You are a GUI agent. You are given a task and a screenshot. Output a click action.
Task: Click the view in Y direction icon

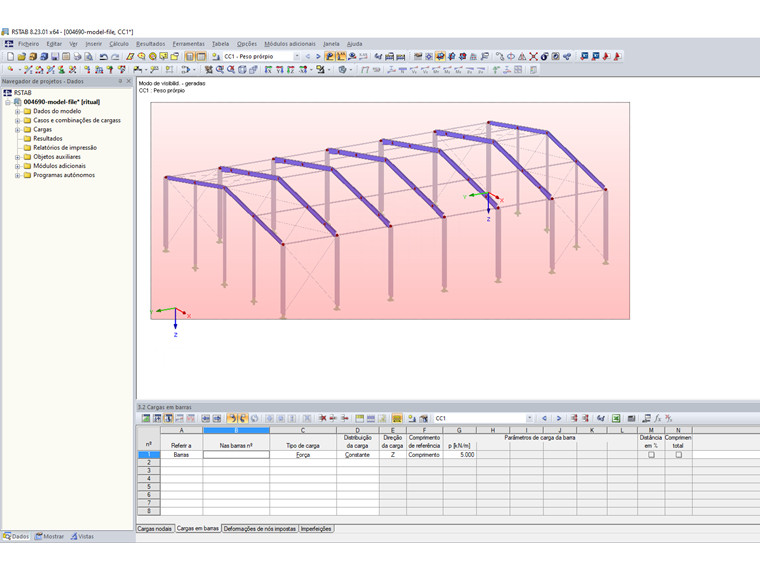(x=279, y=70)
